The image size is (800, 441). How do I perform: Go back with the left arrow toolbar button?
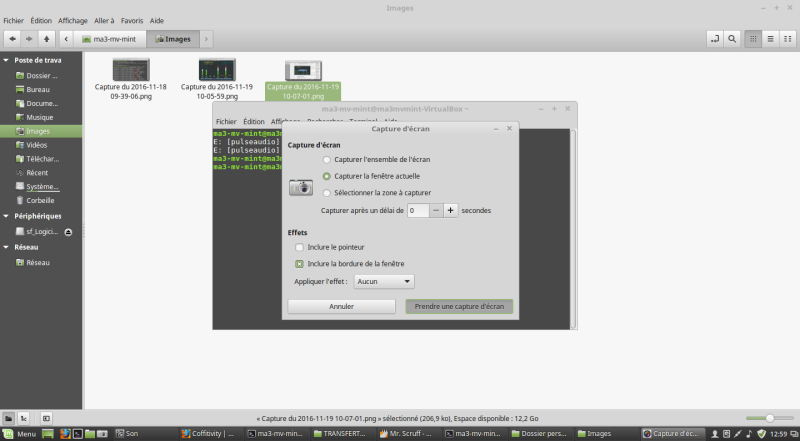coord(12,39)
